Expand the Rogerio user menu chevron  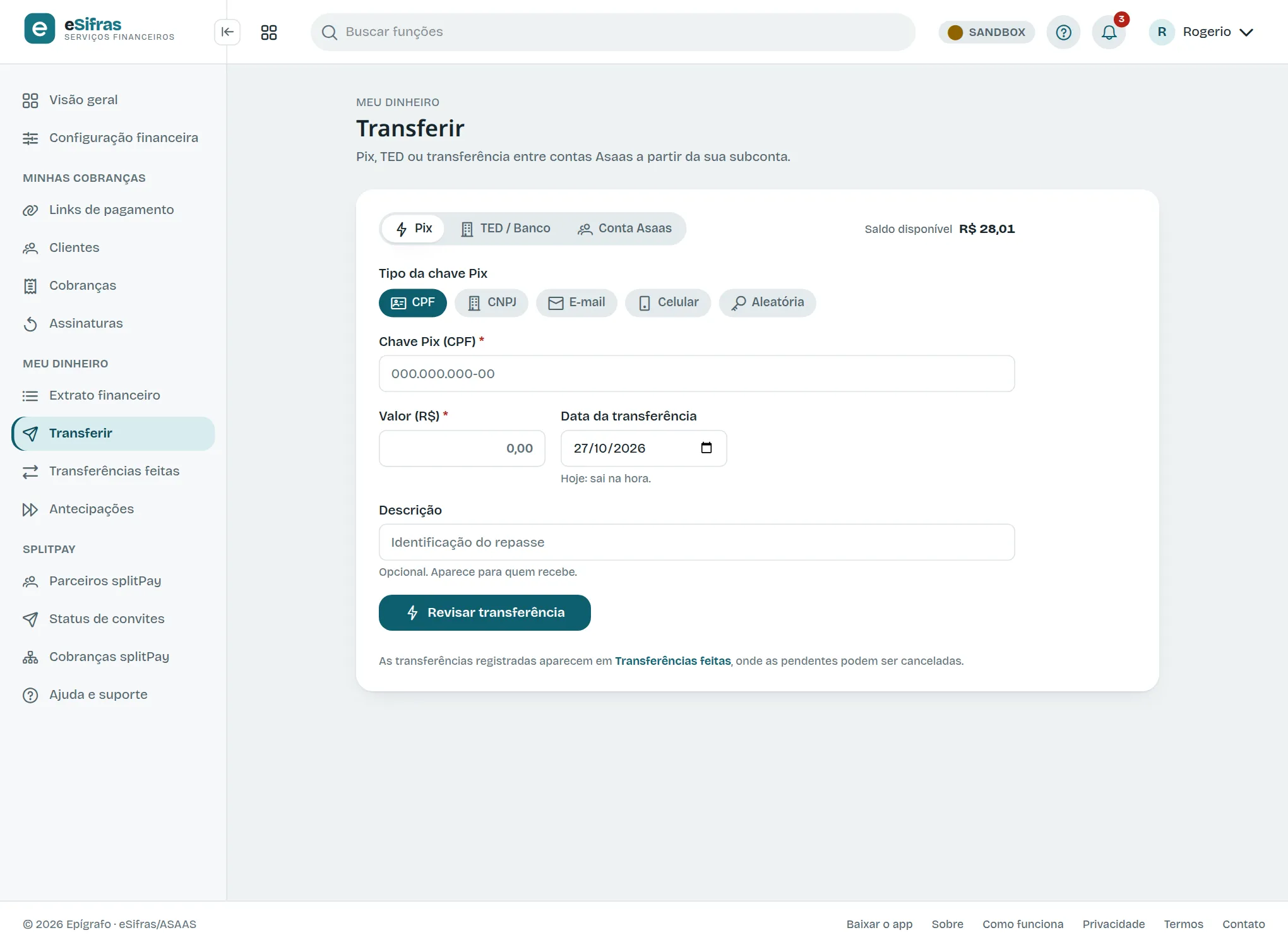[1246, 32]
